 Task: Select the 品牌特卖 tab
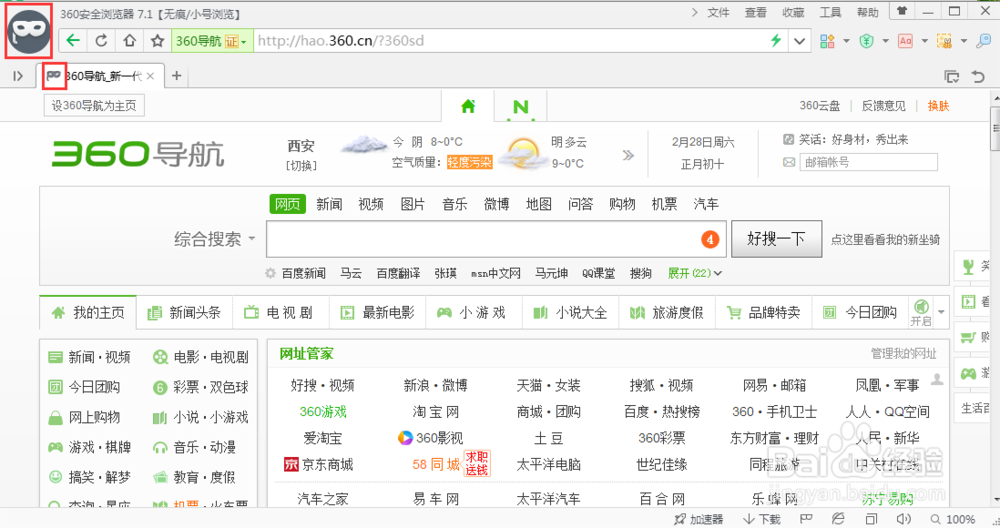[x=763, y=312]
